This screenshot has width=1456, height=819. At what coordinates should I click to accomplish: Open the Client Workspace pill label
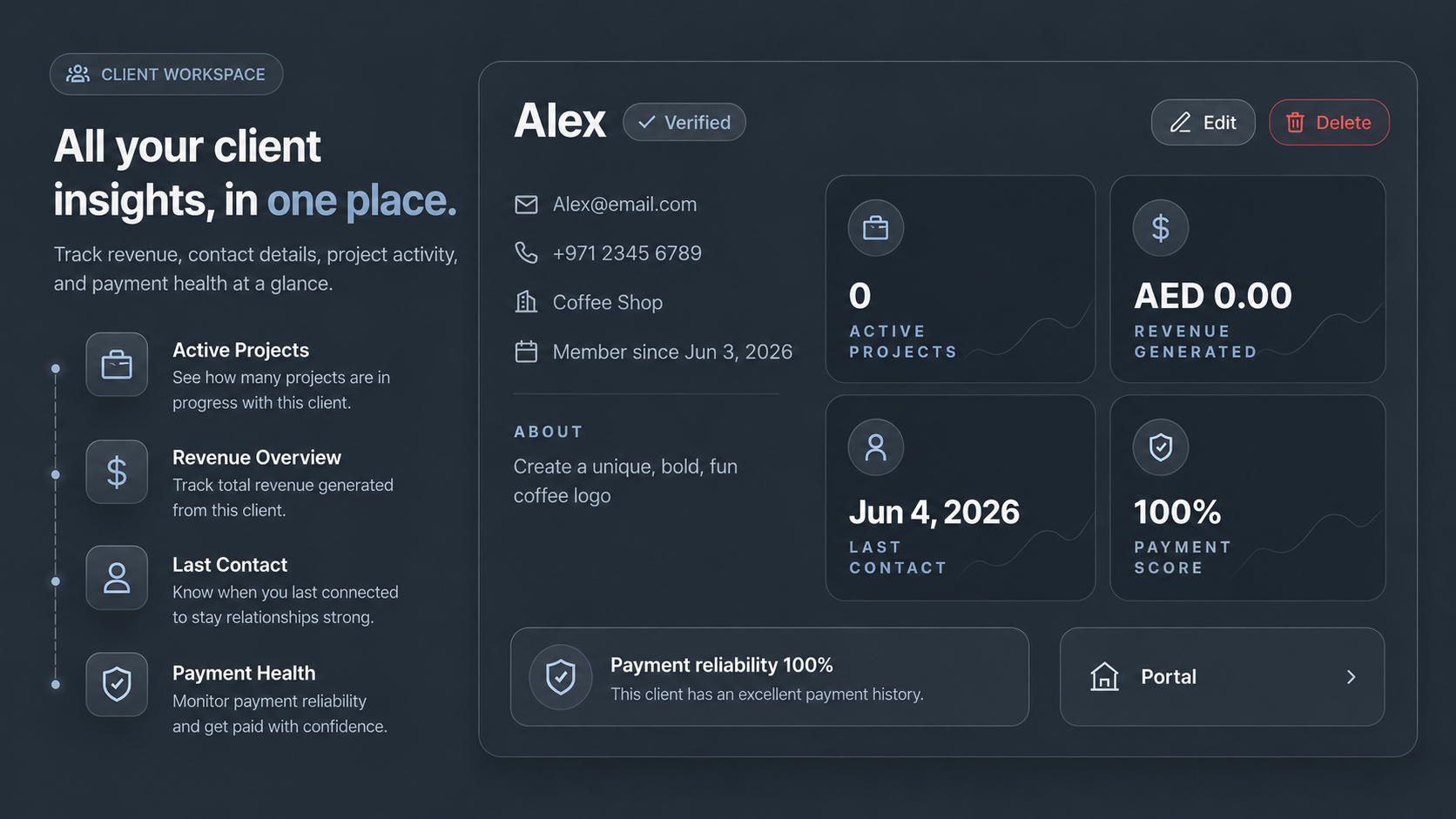click(x=166, y=74)
